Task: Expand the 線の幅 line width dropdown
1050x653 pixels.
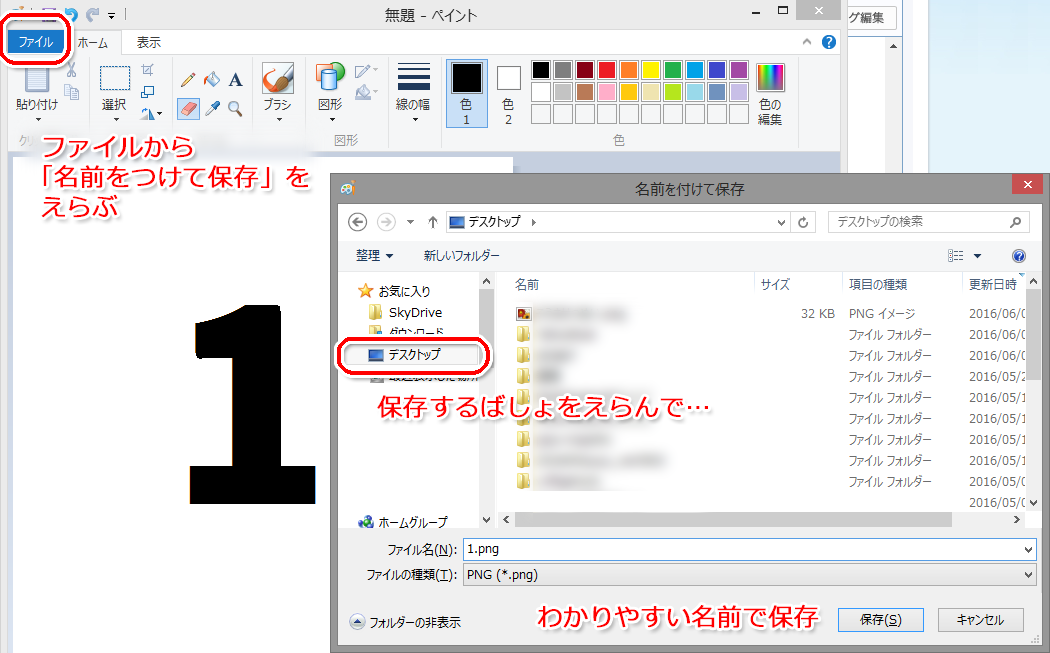Action: pos(413,93)
